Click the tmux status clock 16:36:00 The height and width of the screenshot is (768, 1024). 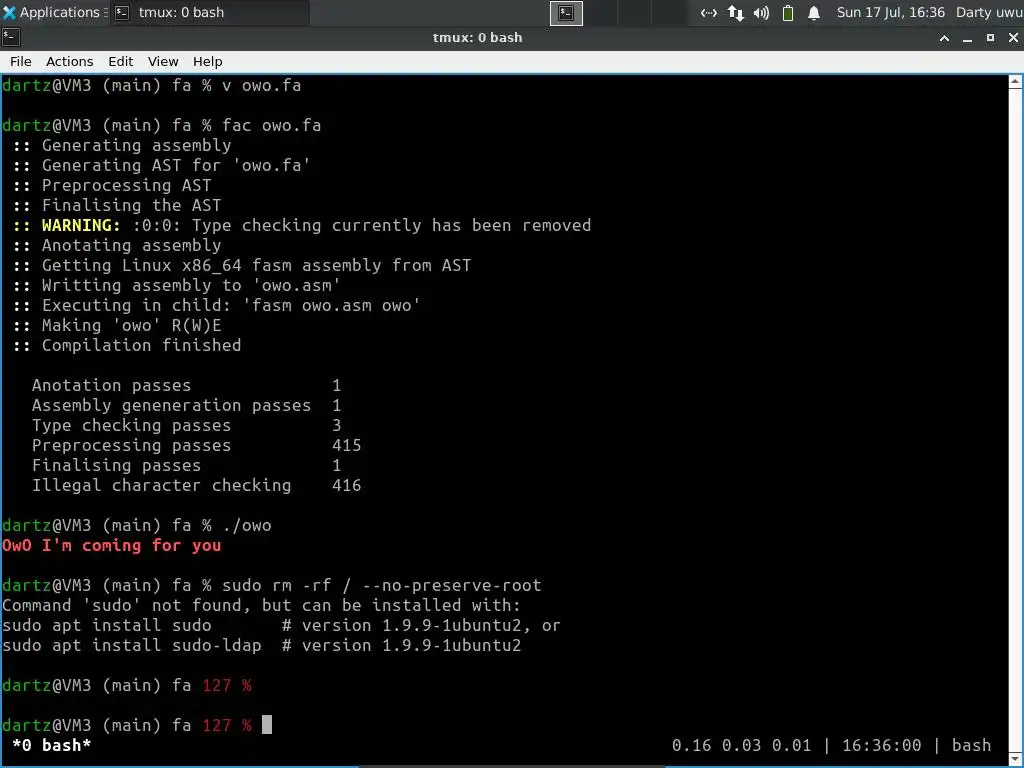[x=882, y=745]
